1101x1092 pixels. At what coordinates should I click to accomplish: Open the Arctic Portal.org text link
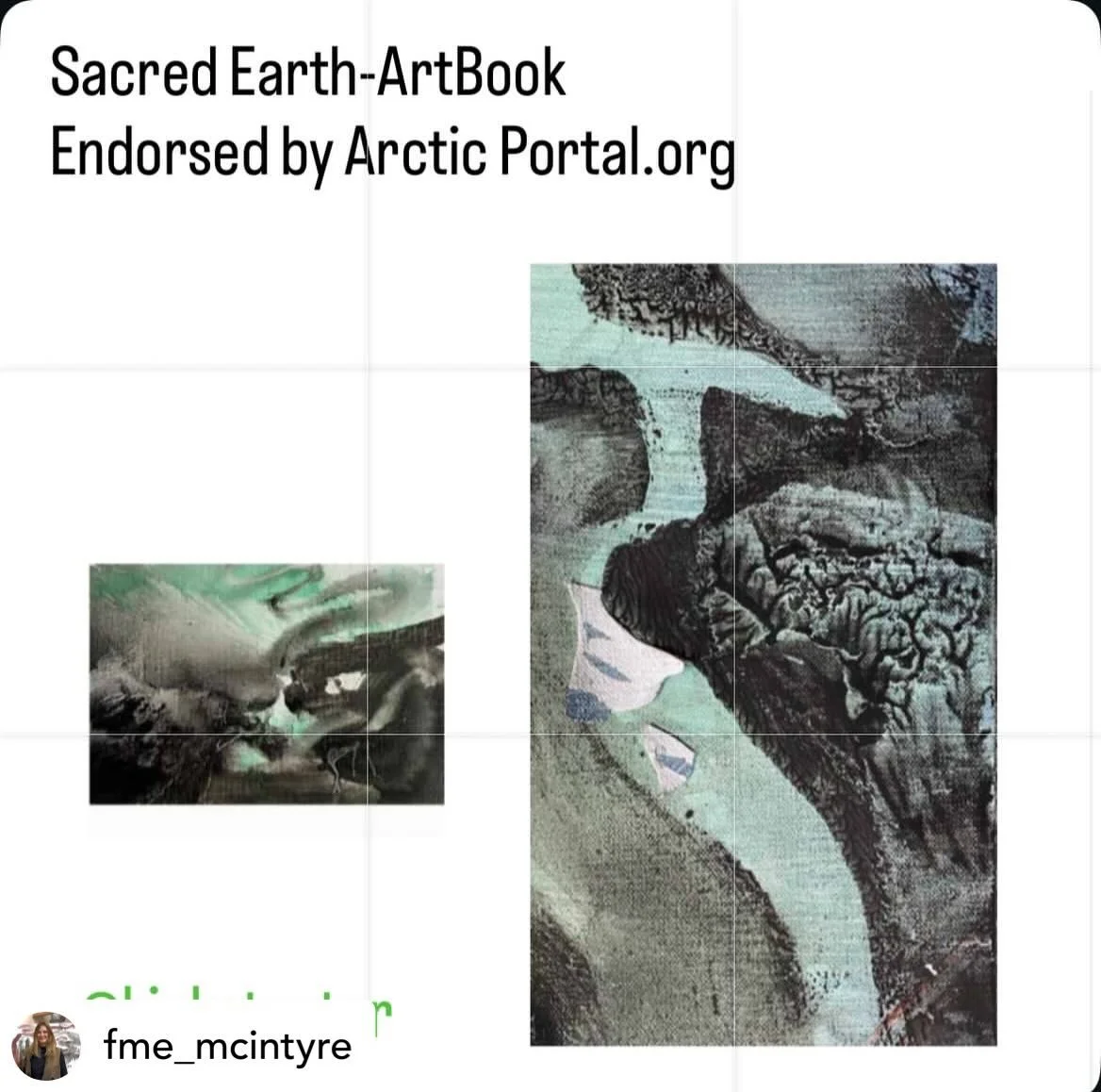pos(539,154)
